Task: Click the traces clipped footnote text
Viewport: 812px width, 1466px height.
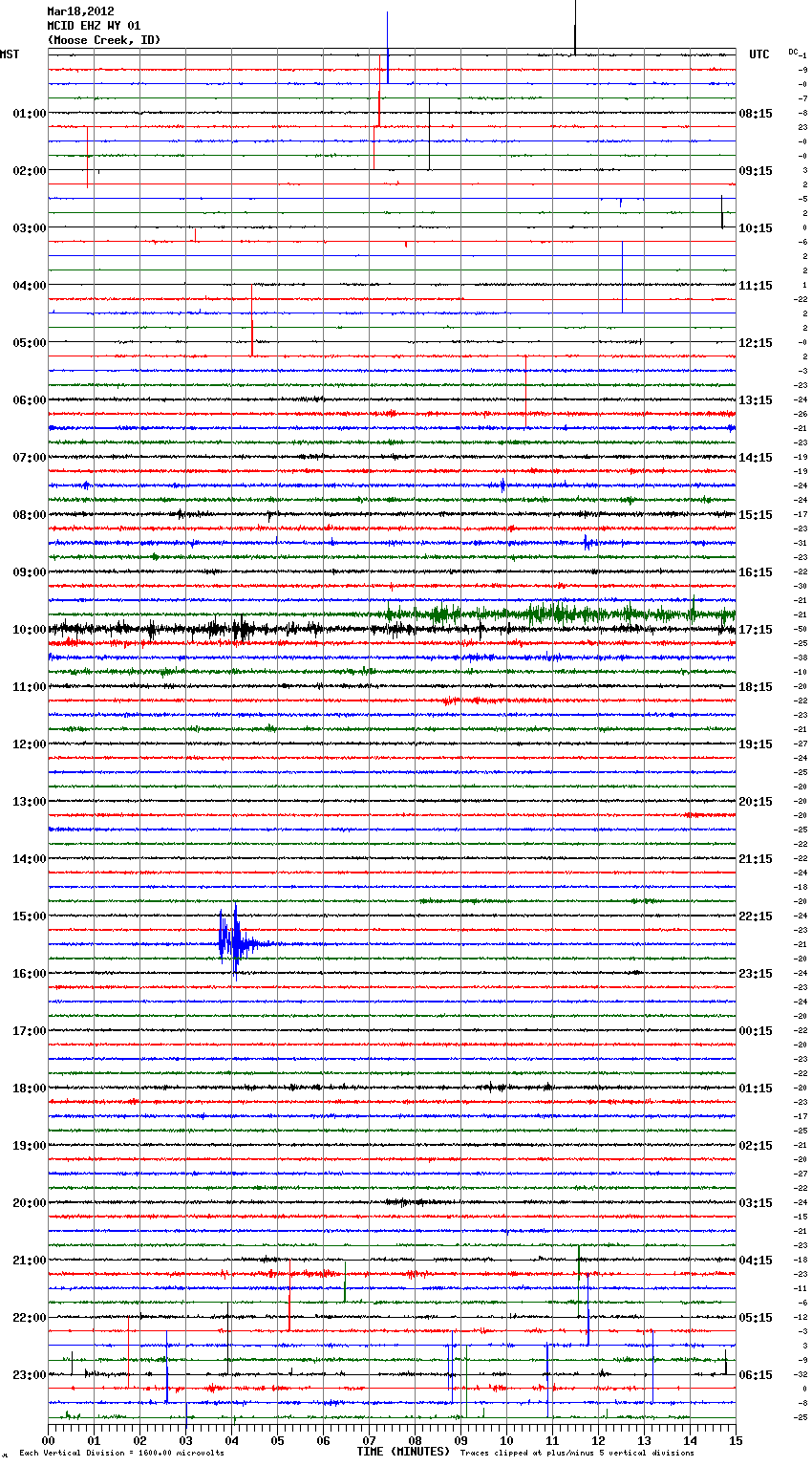Action: point(577,1453)
